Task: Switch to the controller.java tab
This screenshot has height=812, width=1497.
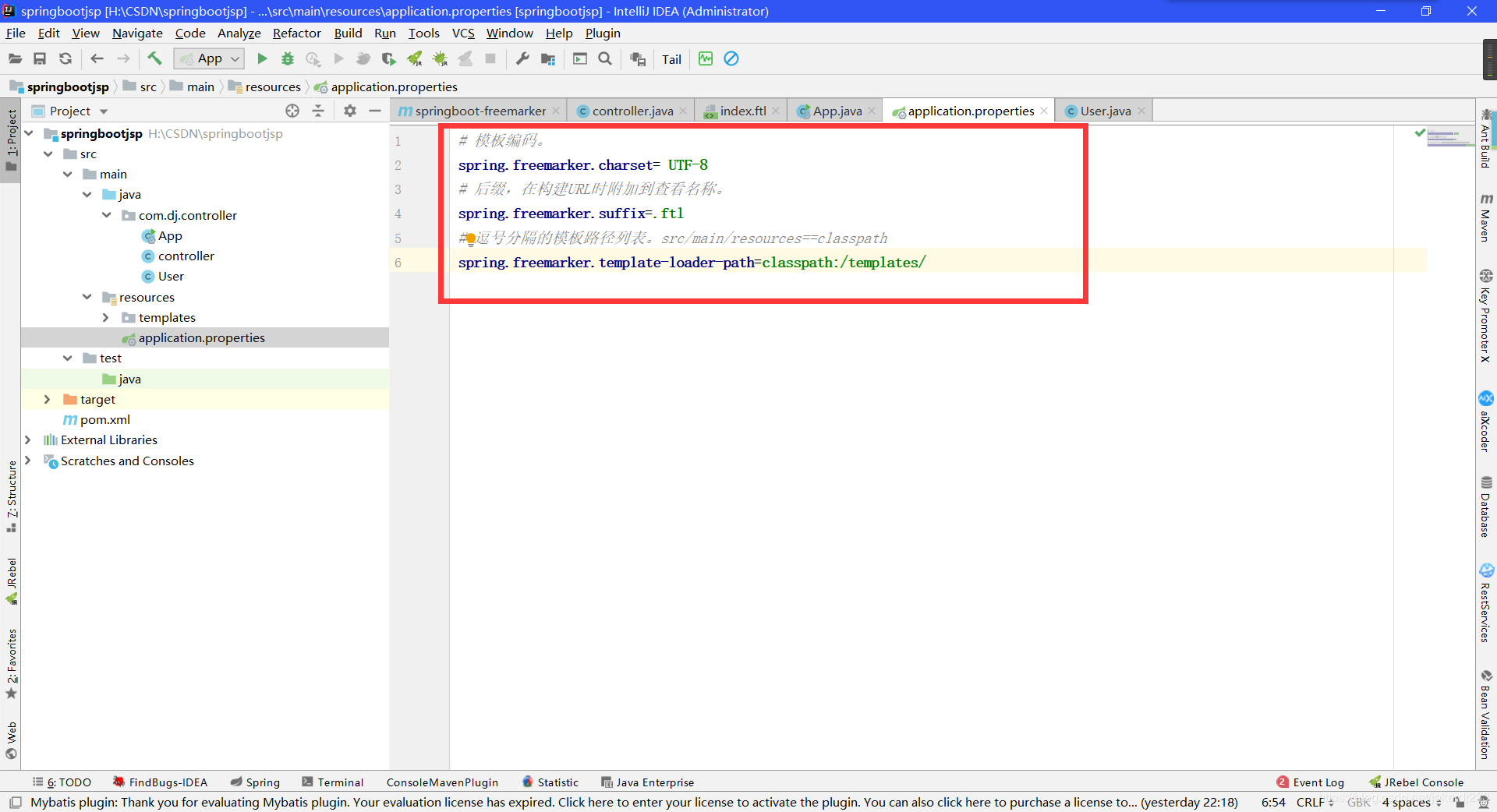Action: 632,111
